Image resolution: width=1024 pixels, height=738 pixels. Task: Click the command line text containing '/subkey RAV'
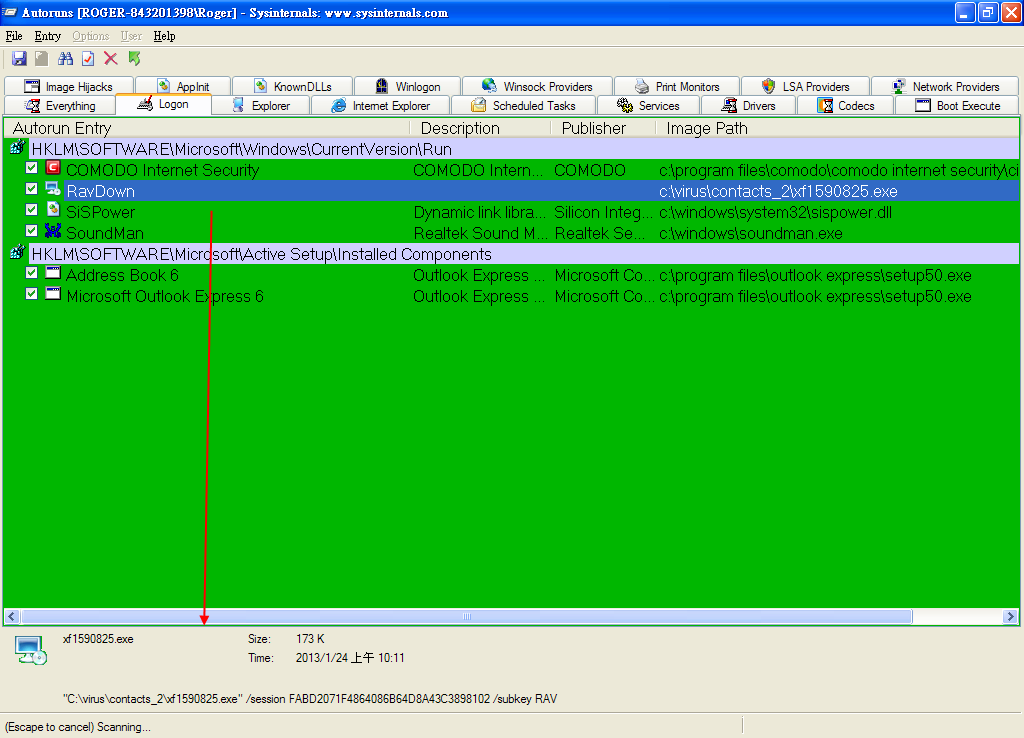[310, 699]
